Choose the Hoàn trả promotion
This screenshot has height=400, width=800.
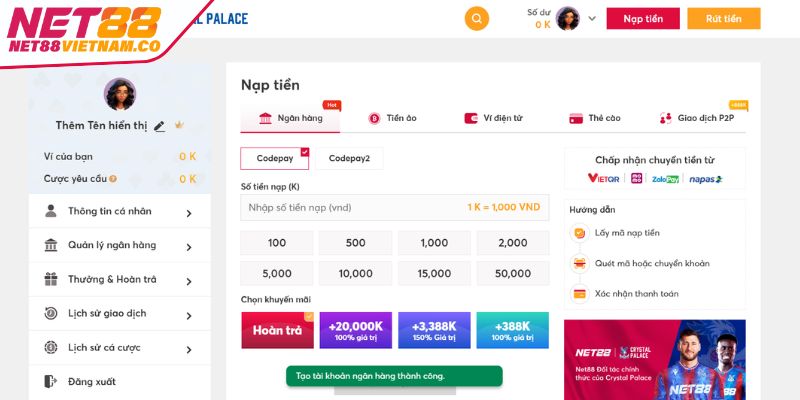[x=277, y=330]
